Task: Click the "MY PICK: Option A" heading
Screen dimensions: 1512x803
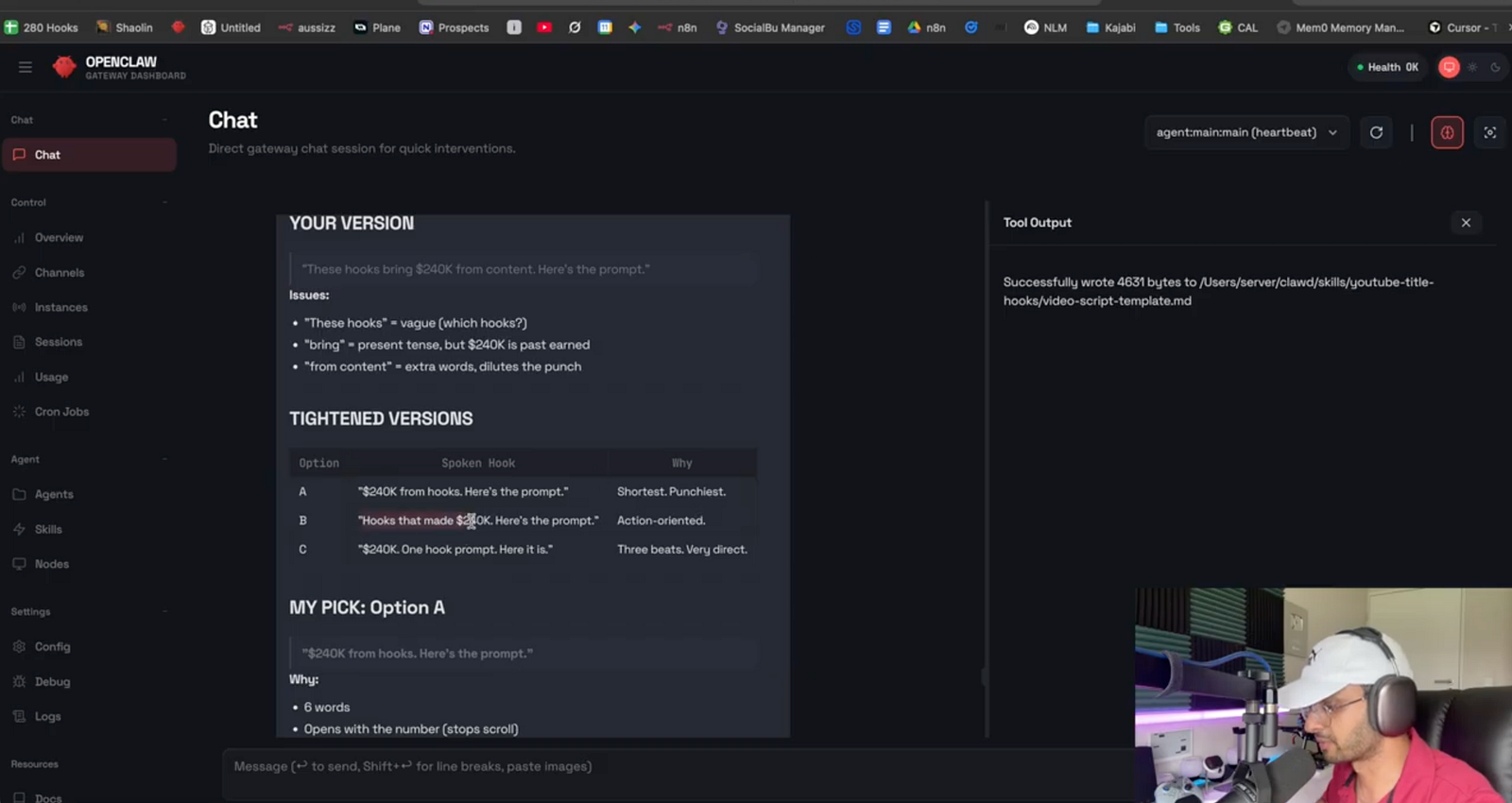Action: coord(367,607)
